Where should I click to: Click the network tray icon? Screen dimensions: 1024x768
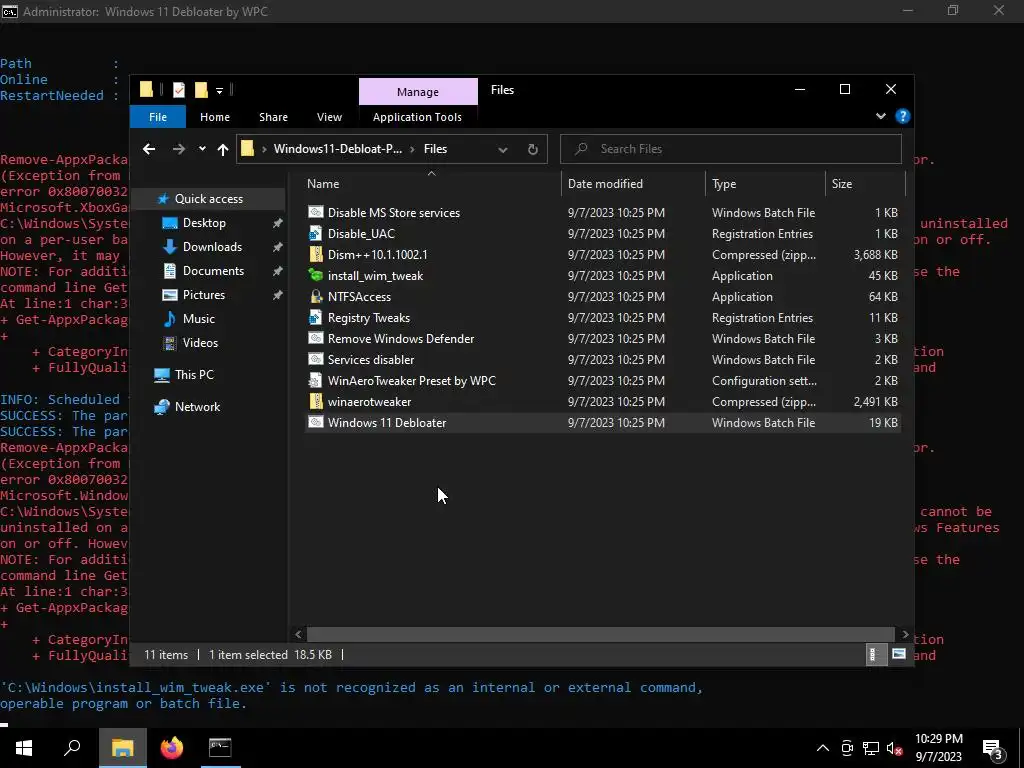(x=871, y=748)
